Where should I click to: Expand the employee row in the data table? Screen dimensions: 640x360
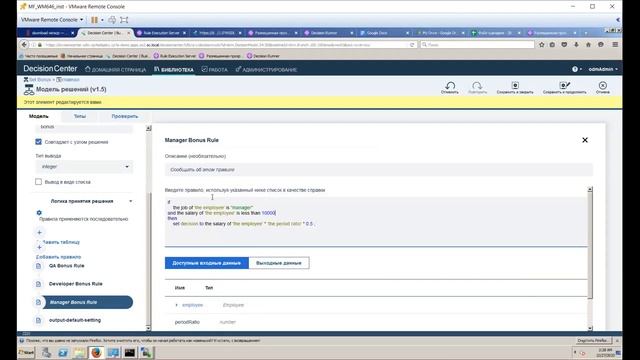pyautogui.click(x=177, y=305)
